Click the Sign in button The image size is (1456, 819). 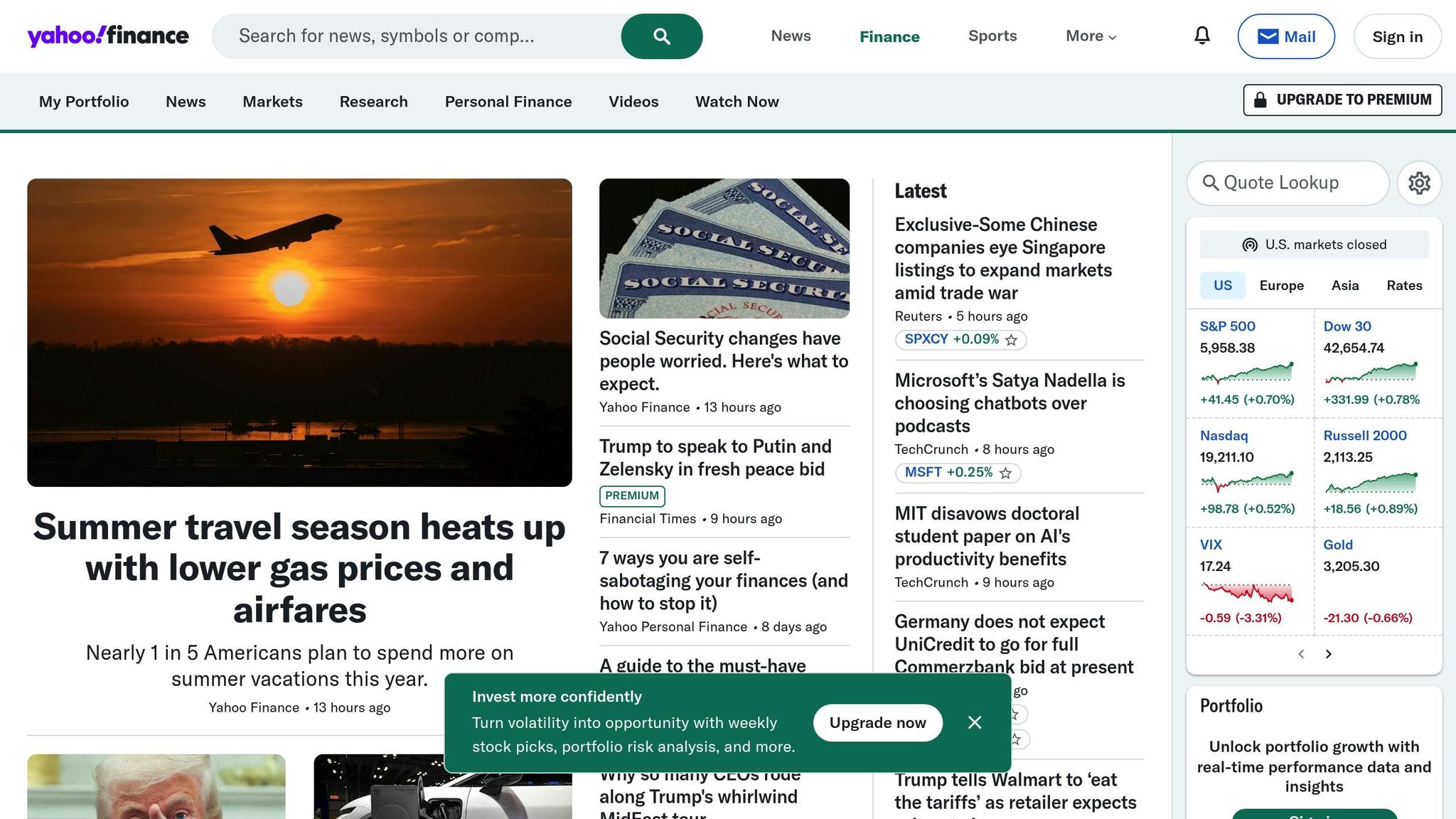1397,36
